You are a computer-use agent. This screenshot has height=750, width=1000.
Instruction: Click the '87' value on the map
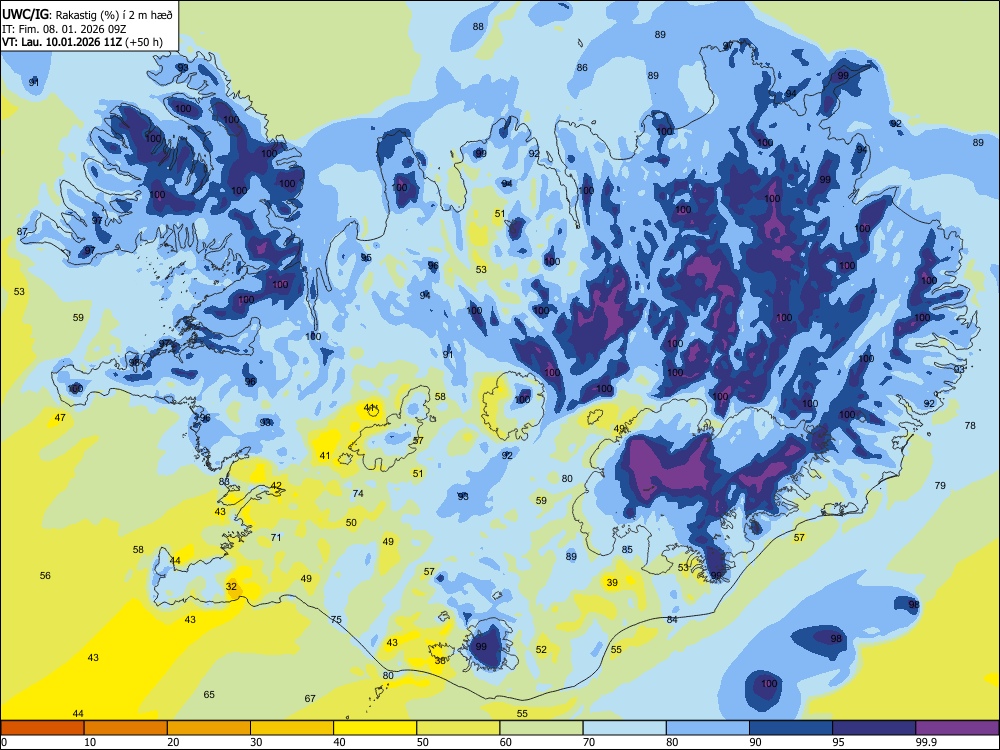tap(22, 232)
